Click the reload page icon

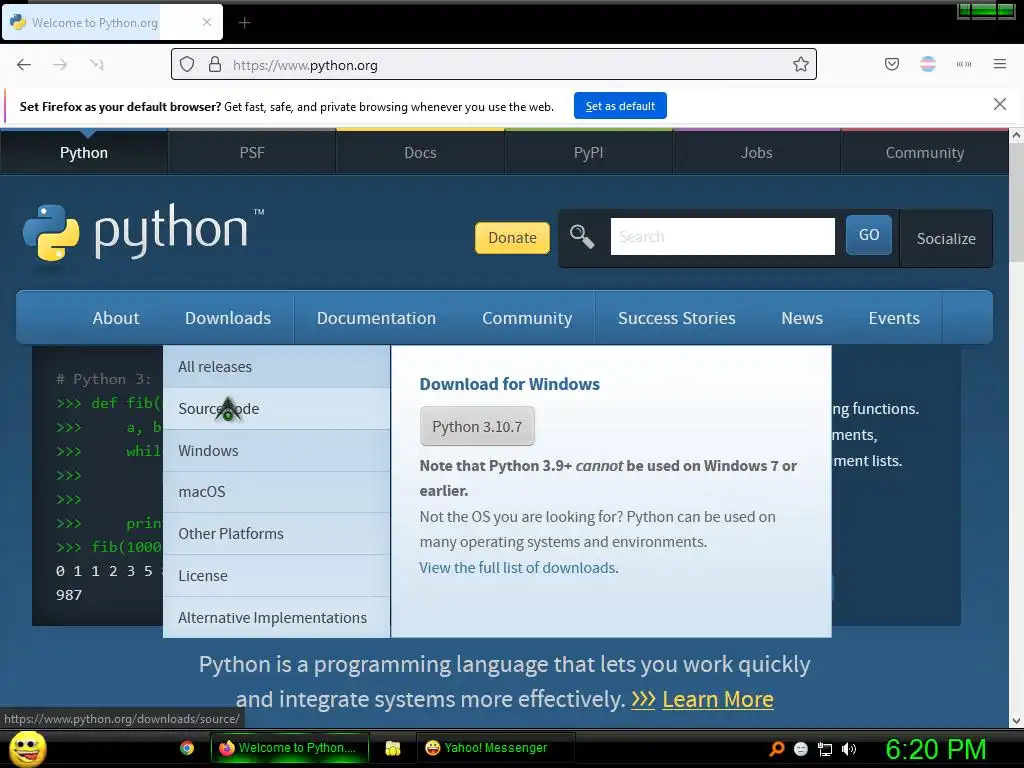tap(97, 64)
